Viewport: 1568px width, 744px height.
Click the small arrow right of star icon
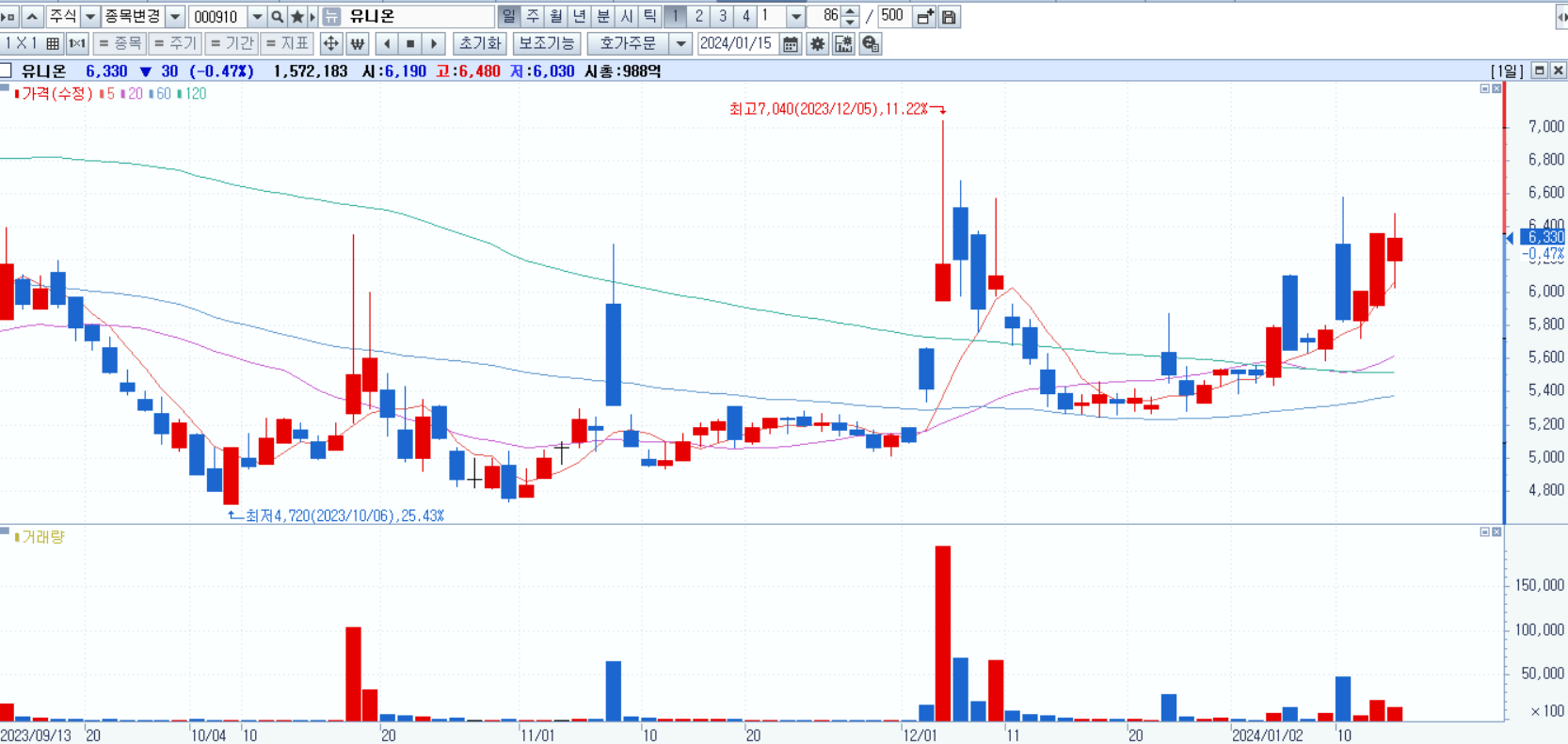pos(312,17)
